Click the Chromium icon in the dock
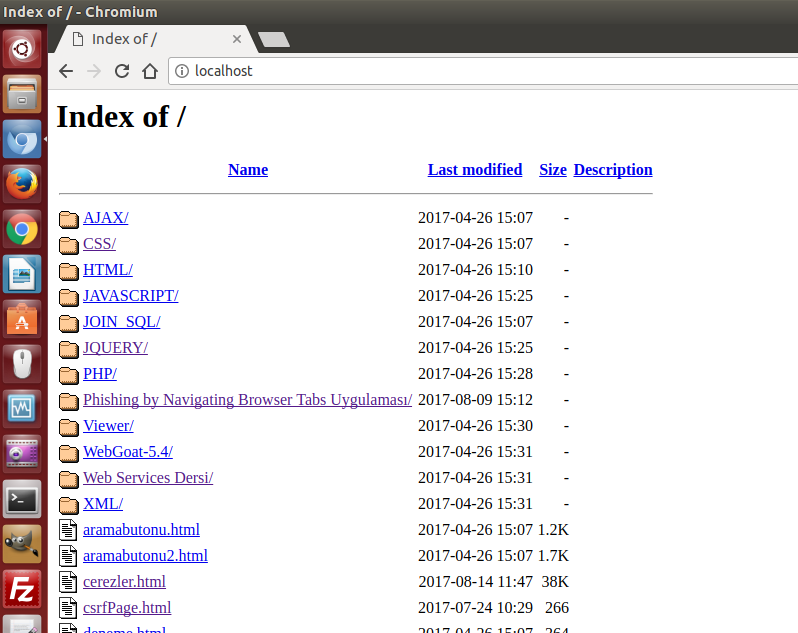The width and height of the screenshot is (798, 633). click(x=22, y=139)
